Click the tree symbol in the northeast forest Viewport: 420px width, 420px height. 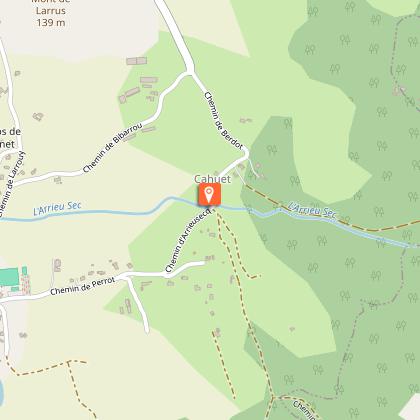pyautogui.click(x=345, y=40)
